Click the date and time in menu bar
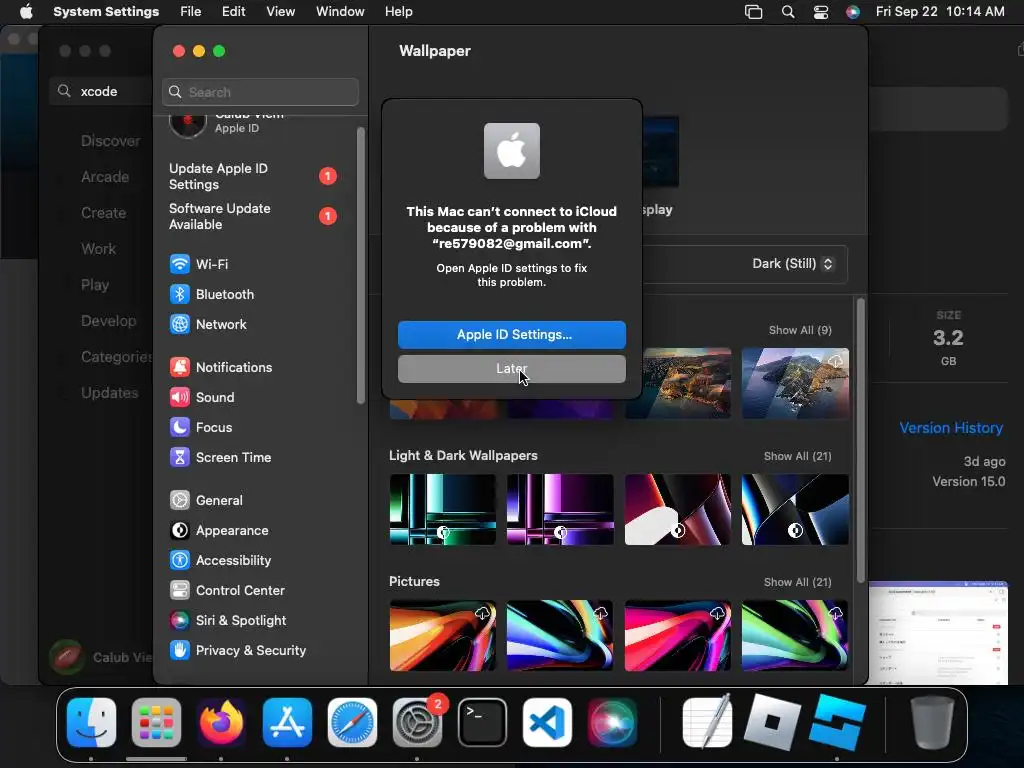Screen dimensions: 1024x768 click(940, 12)
